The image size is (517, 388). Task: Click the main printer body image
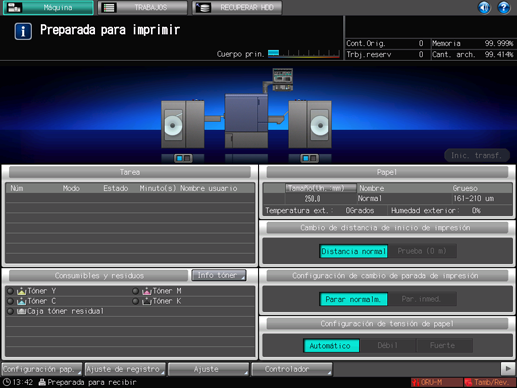(x=246, y=121)
